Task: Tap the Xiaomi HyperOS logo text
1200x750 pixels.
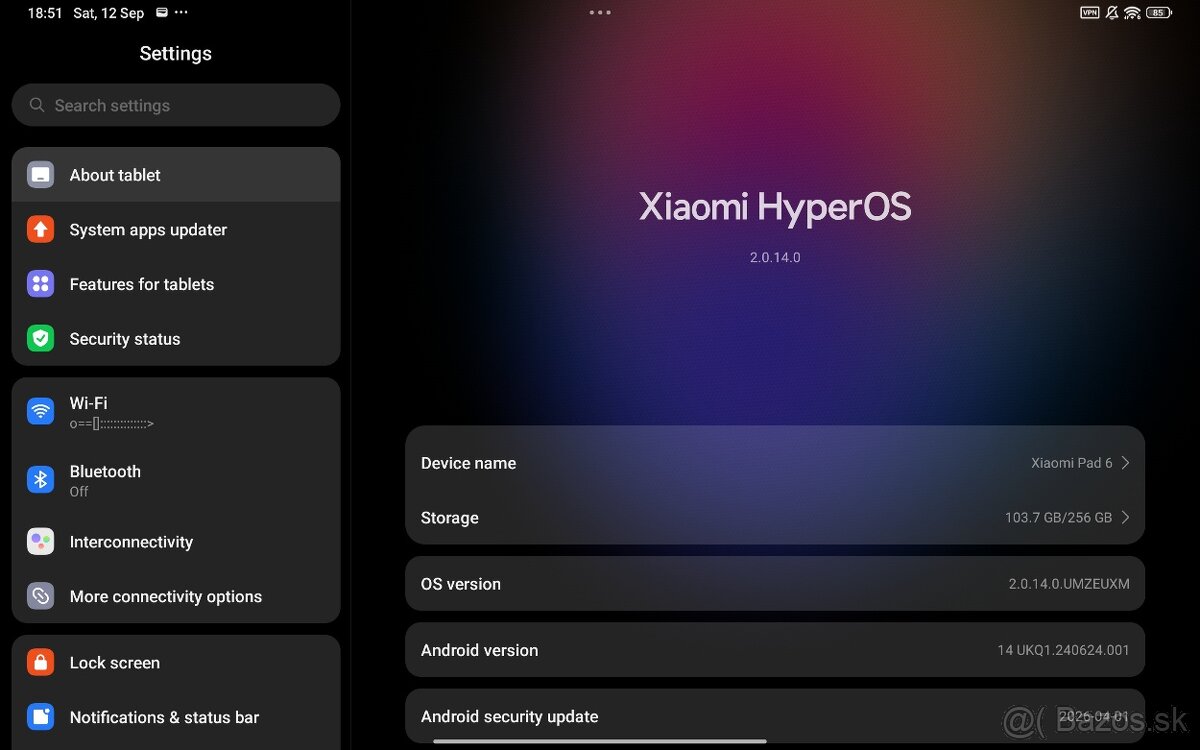Action: [x=775, y=207]
